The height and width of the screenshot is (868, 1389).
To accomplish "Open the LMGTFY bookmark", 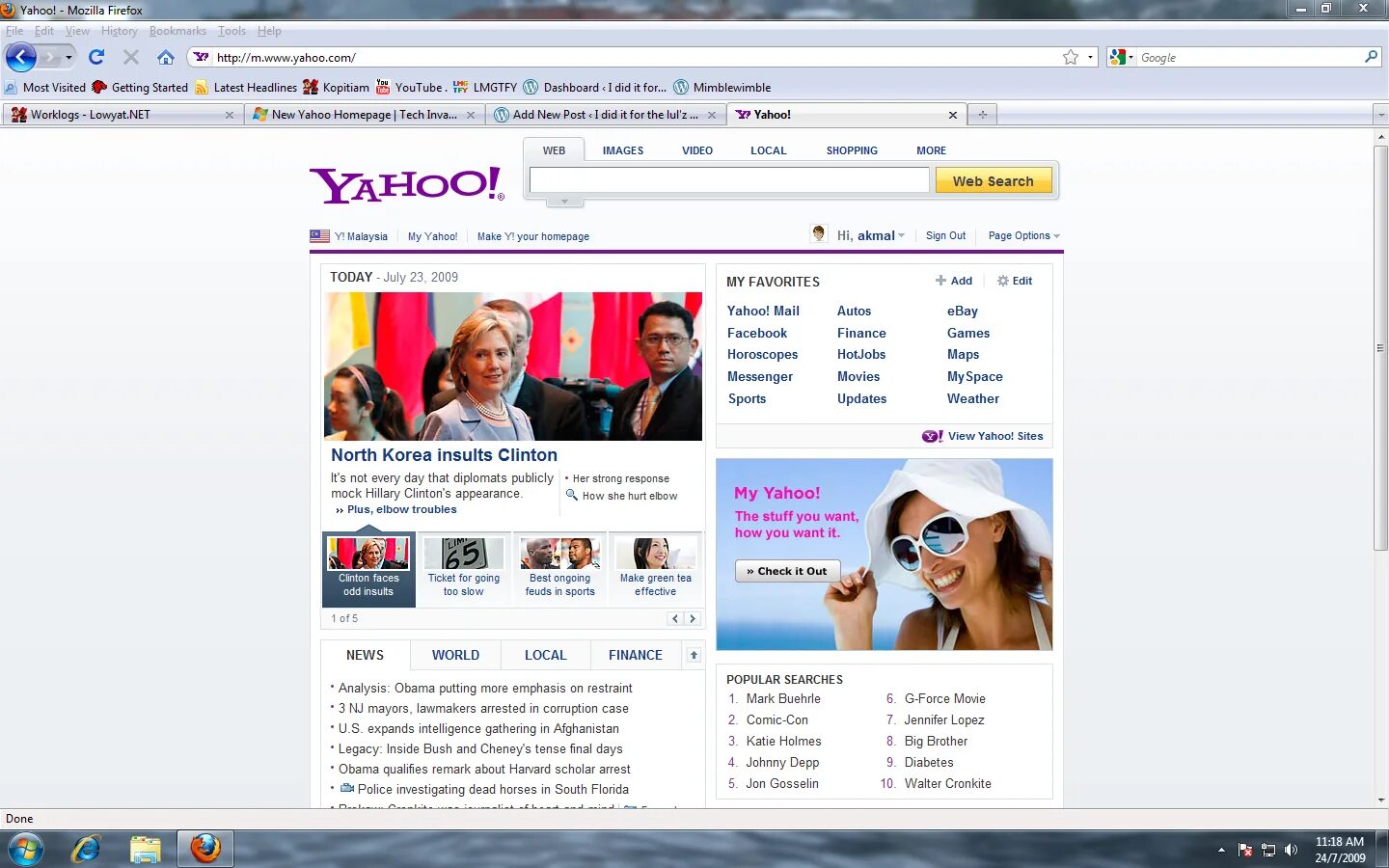I will [x=485, y=87].
